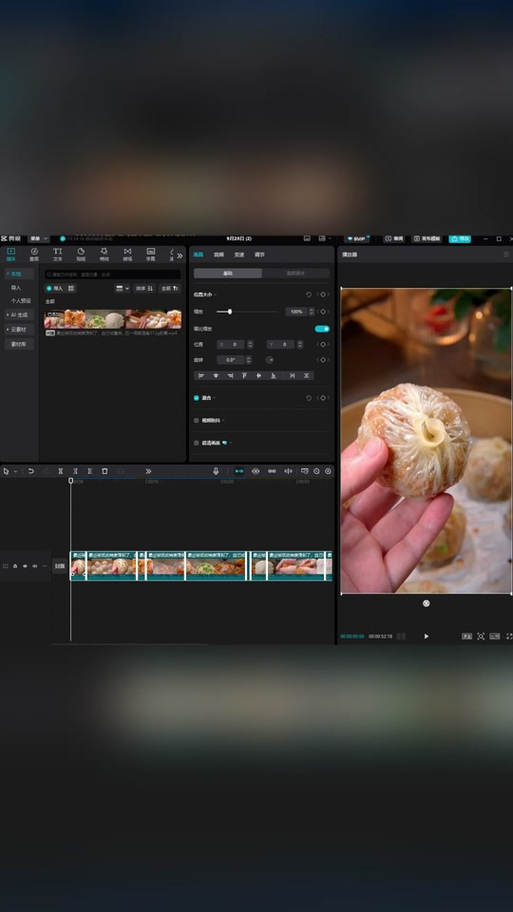Click the Export (导出) button at top right

coord(459,239)
